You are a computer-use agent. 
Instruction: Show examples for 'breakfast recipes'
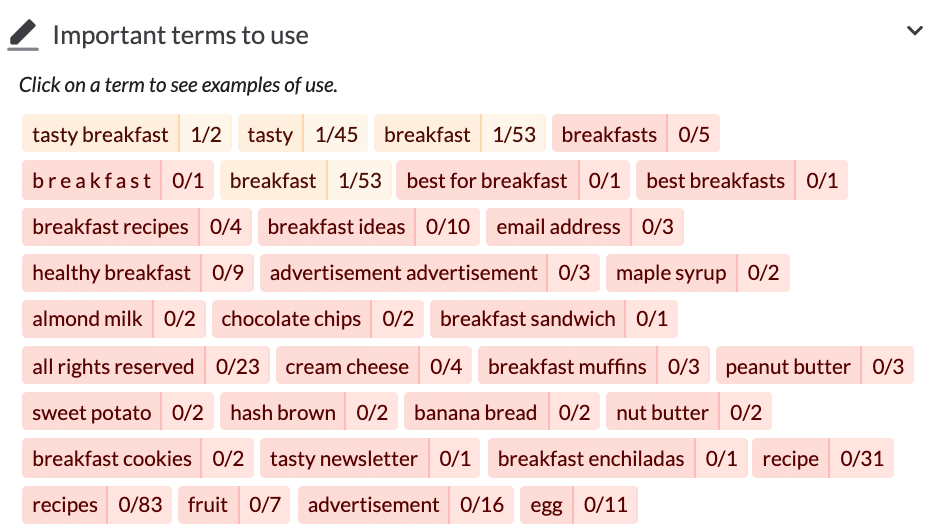point(110,227)
